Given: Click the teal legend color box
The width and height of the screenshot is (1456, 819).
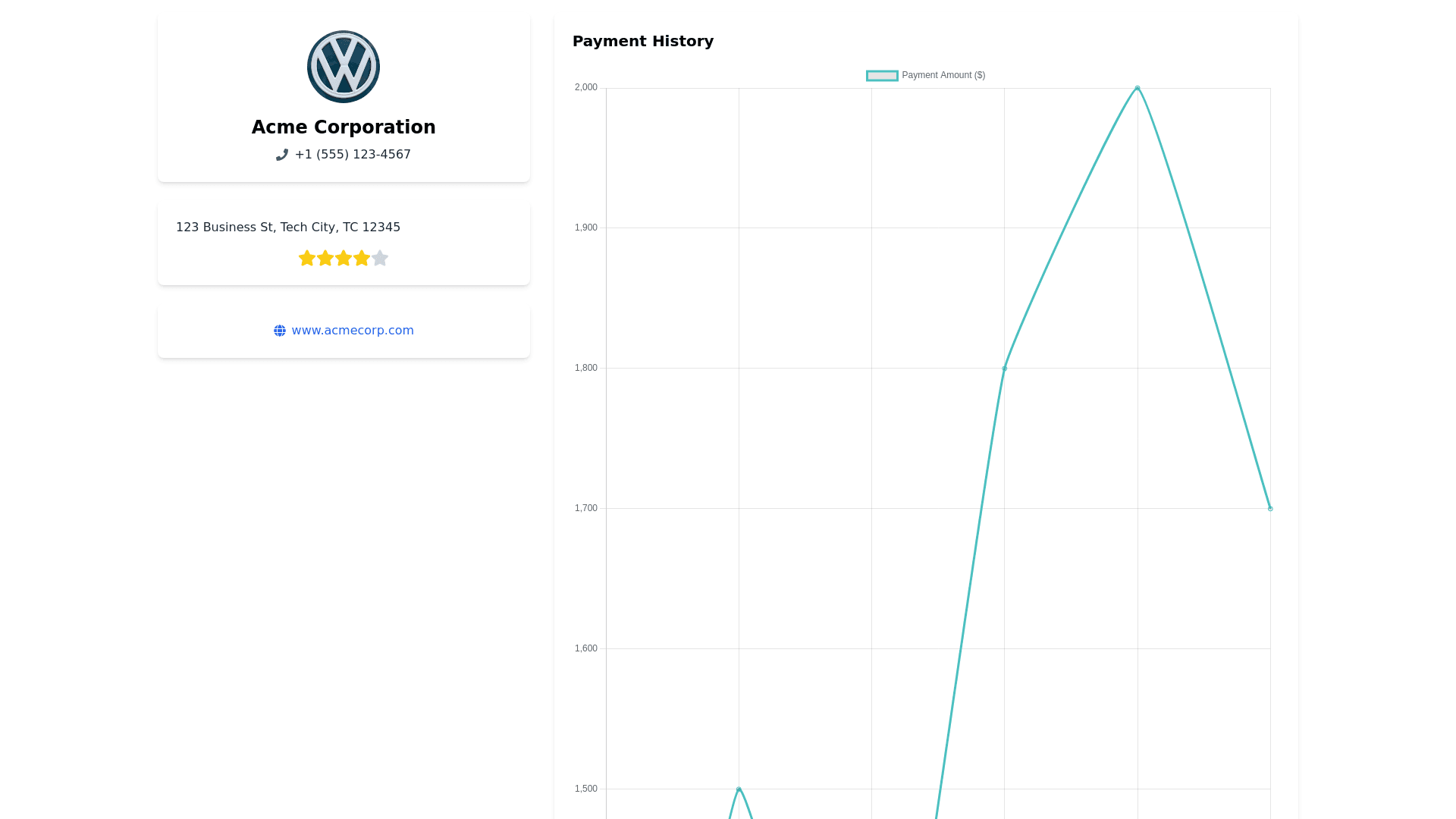Looking at the screenshot, I should coord(882,76).
